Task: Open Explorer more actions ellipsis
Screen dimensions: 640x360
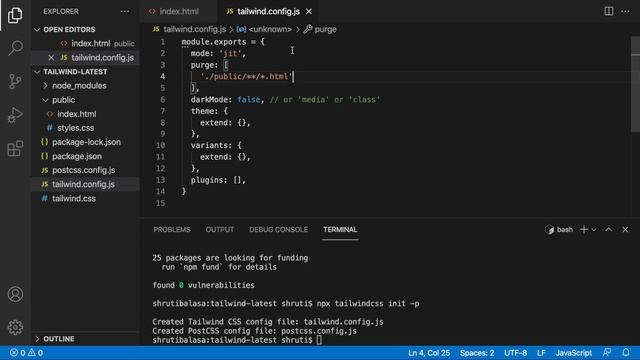Action: [x=125, y=11]
